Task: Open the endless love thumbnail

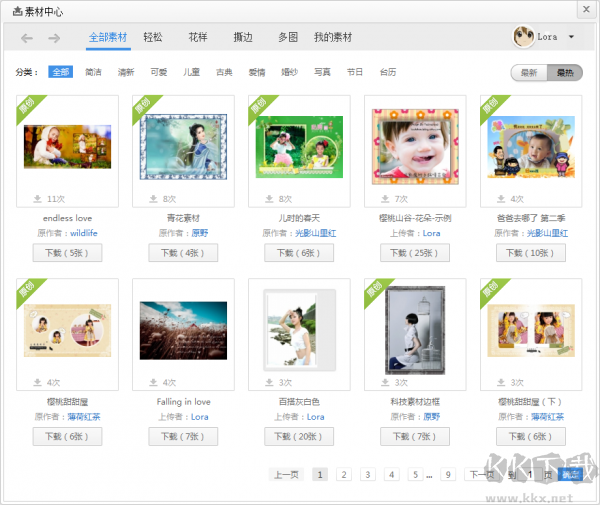Action: 67,147
